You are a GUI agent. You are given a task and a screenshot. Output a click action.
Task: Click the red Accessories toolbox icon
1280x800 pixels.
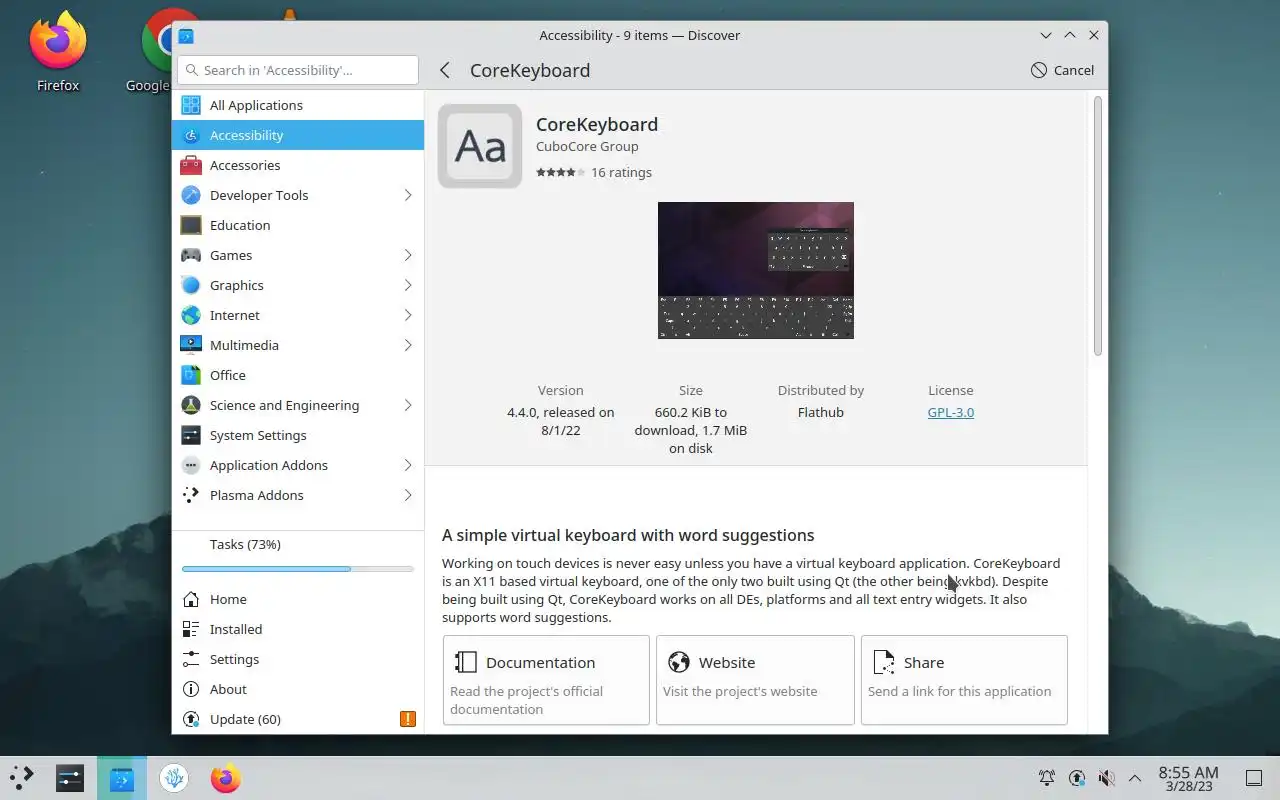coord(190,165)
